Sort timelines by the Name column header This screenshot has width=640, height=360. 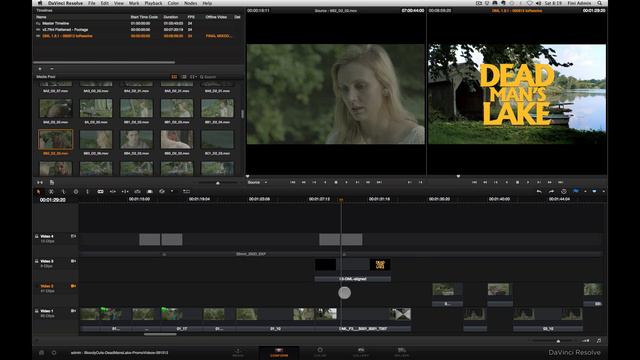point(41,17)
